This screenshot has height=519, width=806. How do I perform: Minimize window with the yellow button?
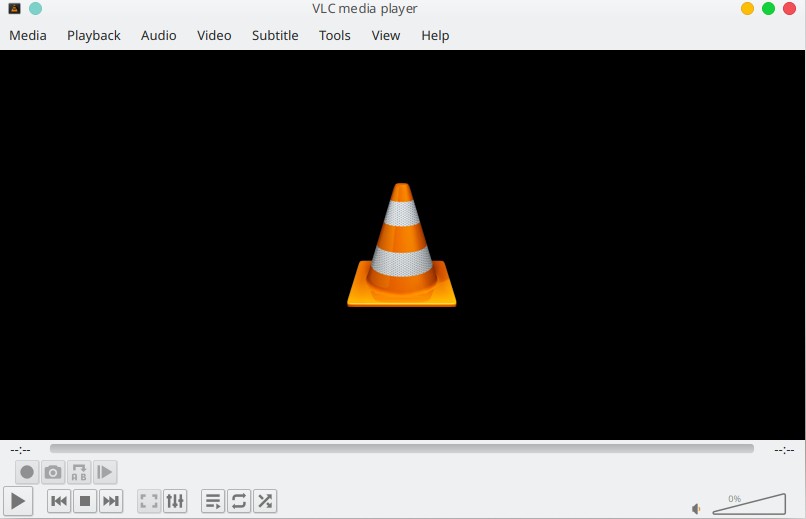tap(747, 9)
